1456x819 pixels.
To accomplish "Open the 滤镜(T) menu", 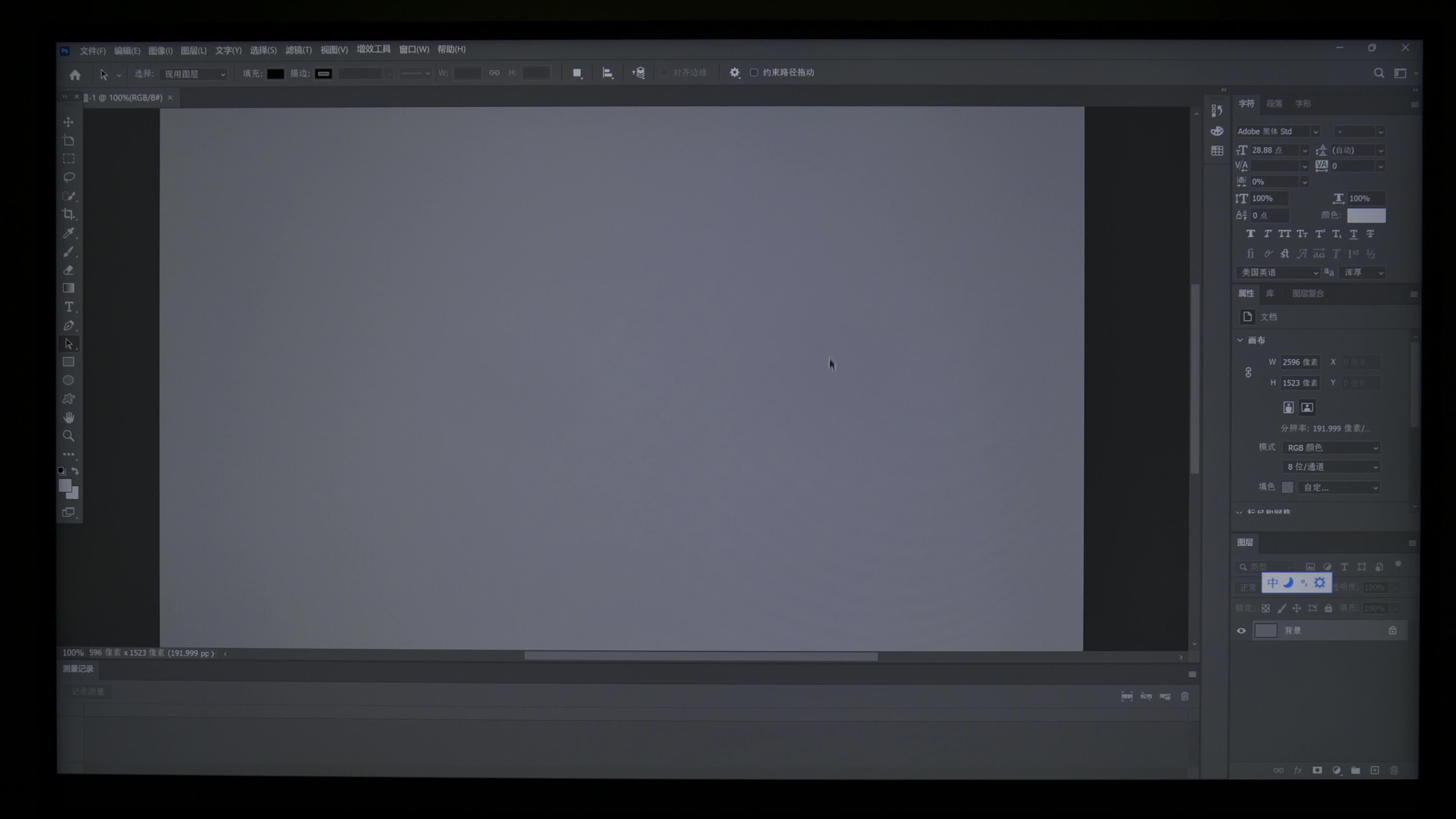I will click(298, 50).
